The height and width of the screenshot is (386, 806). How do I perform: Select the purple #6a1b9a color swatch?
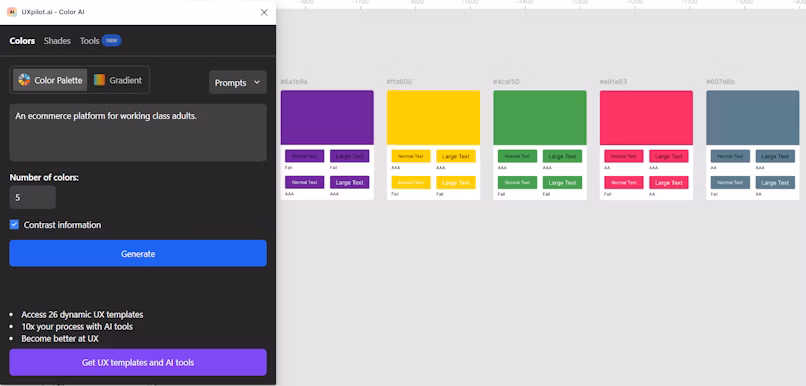click(327, 117)
